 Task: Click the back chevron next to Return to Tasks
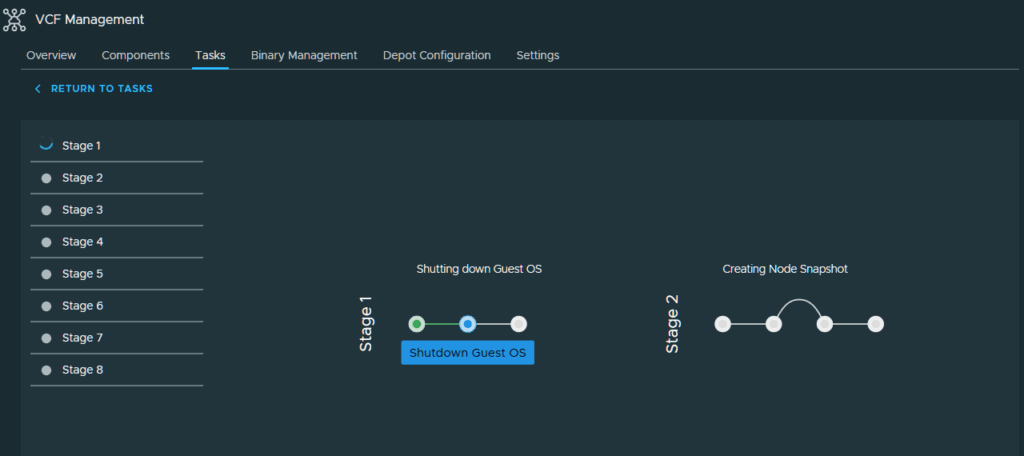coord(38,89)
